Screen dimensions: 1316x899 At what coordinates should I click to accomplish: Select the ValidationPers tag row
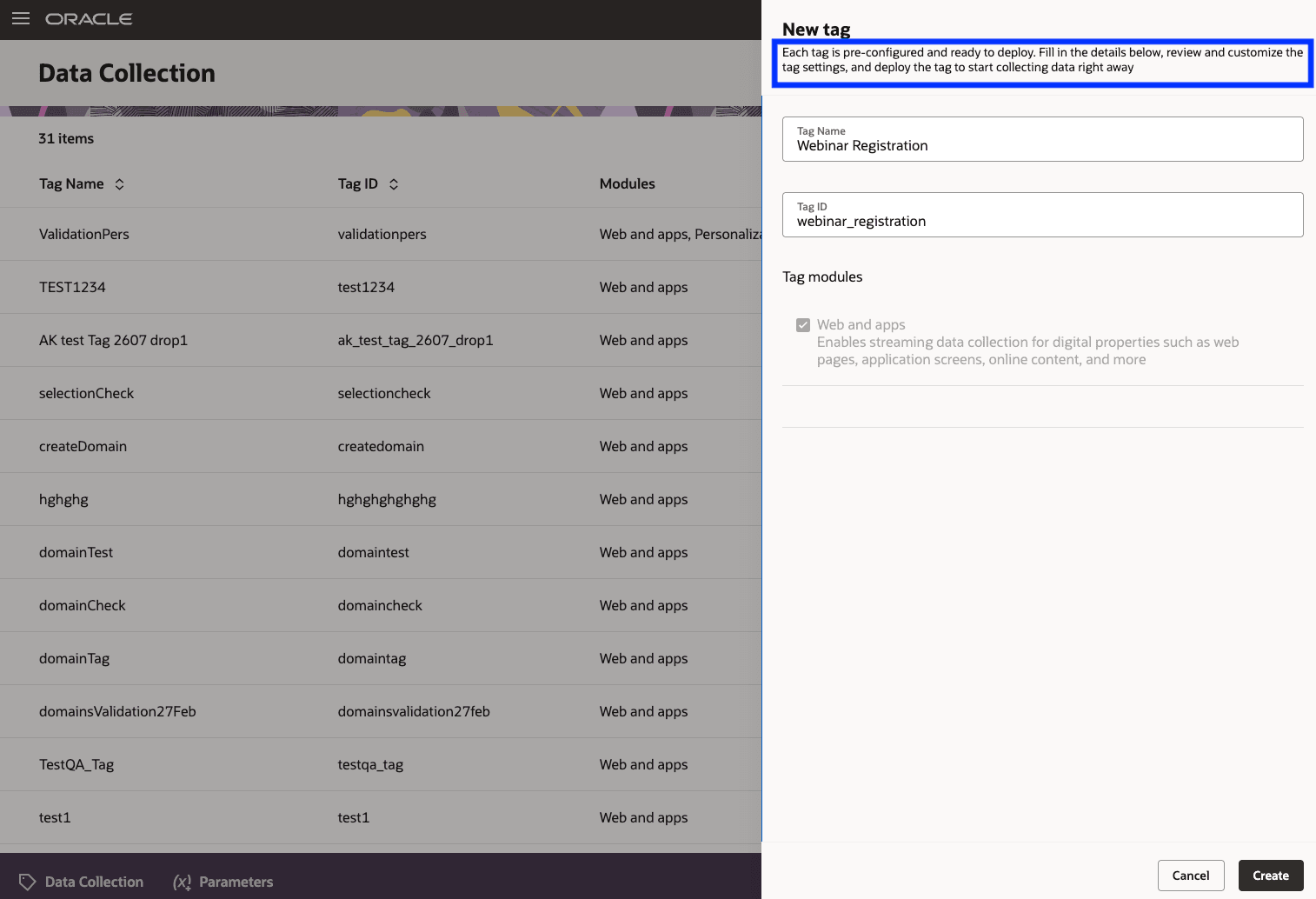[x=381, y=234]
